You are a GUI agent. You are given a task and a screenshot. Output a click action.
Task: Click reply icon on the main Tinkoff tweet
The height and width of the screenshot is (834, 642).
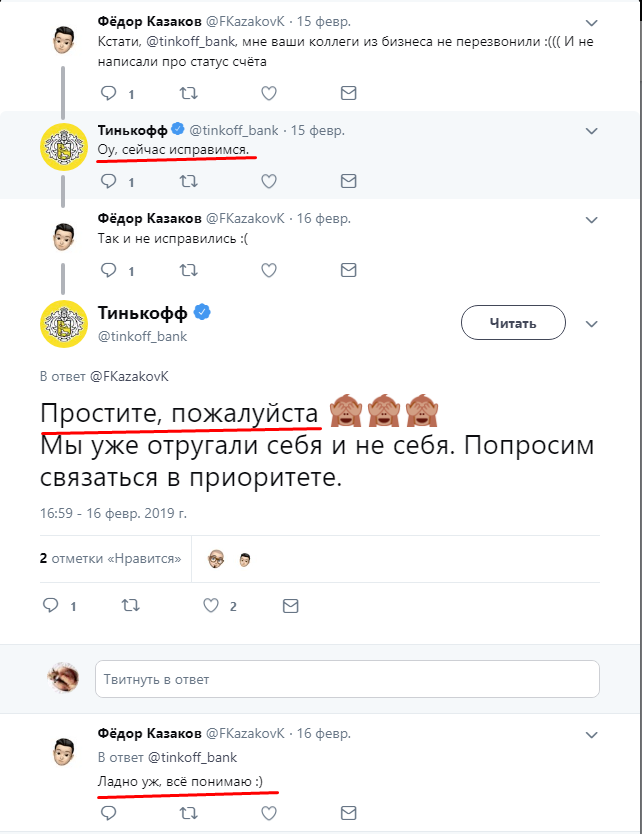coord(53,606)
